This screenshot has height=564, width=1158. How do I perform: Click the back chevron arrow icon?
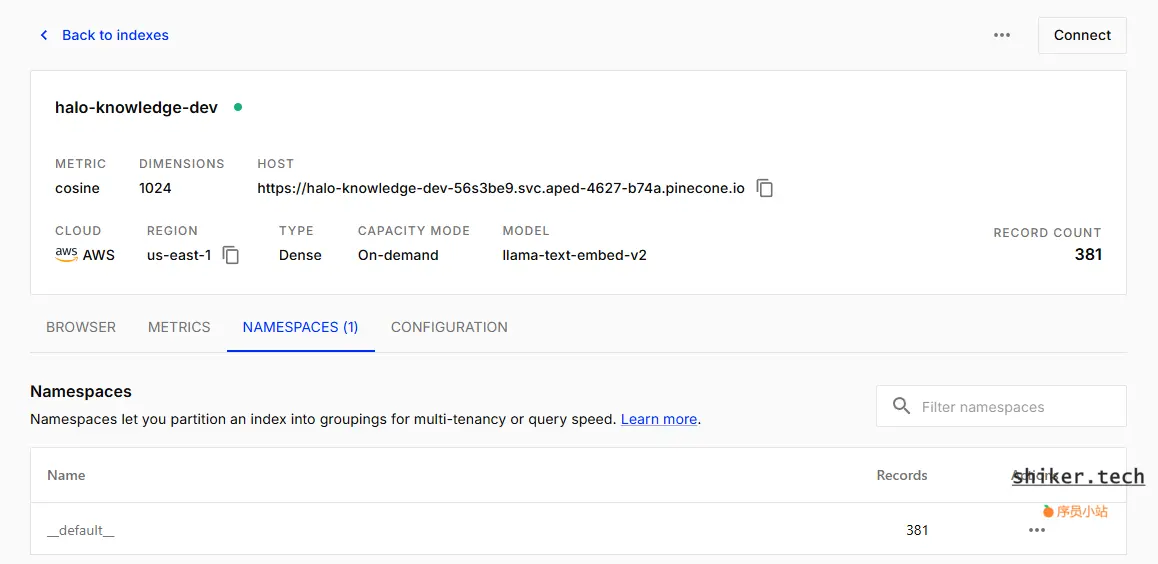click(x=44, y=35)
